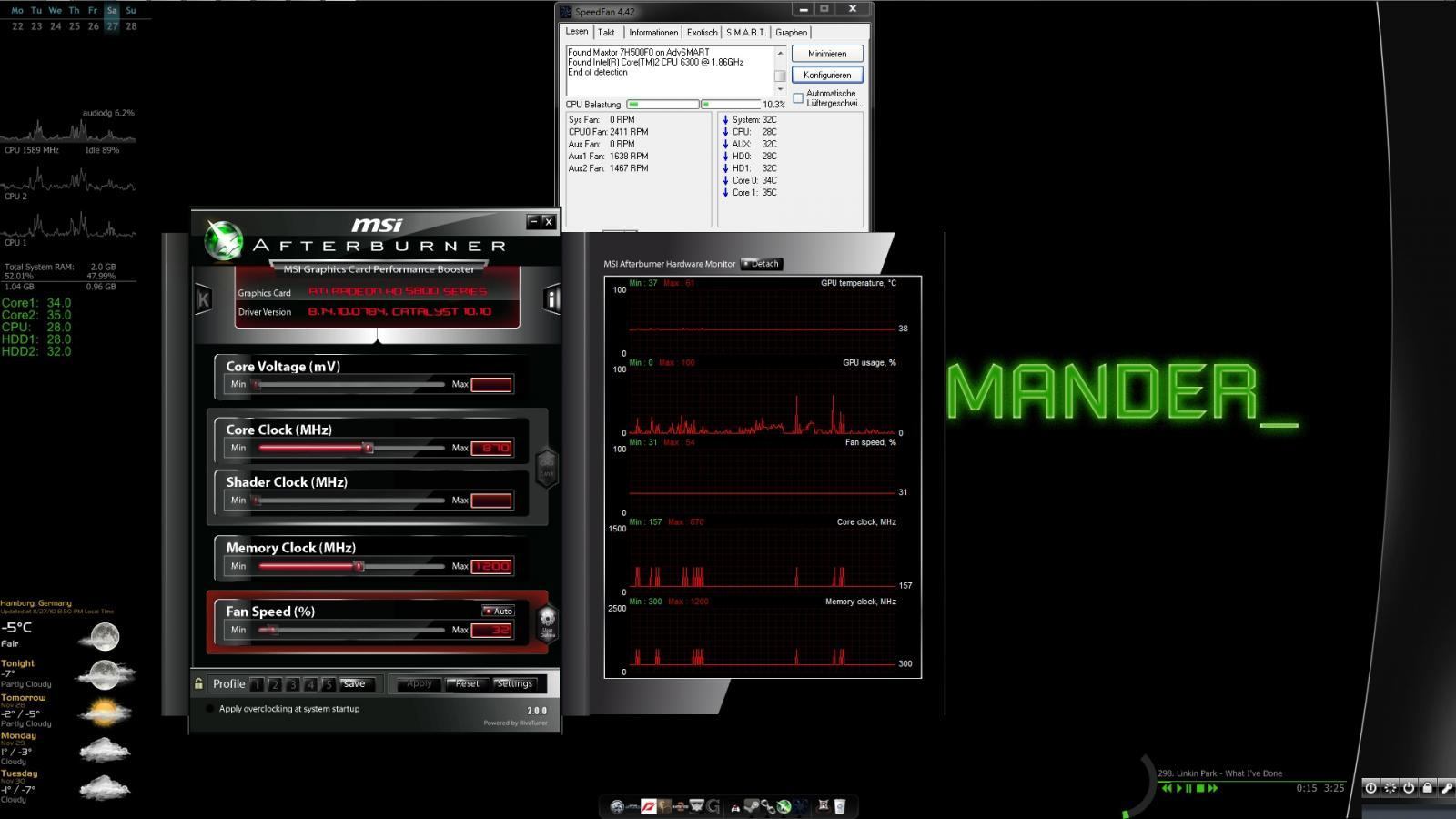Select profile slot 1
Viewport: 1456px width, 819px height.
(x=258, y=684)
